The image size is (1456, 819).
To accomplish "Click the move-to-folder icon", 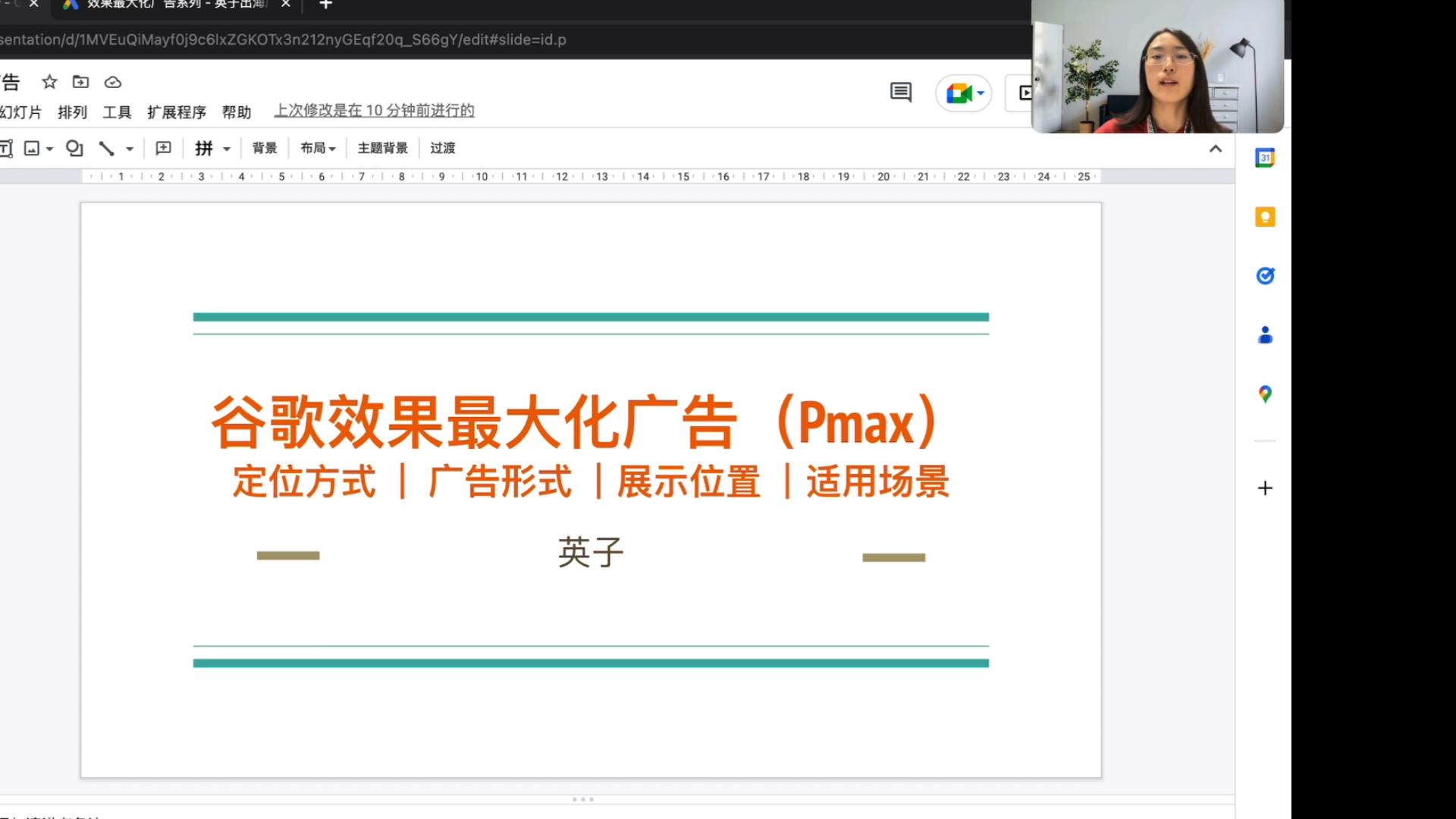I will click(x=80, y=82).
